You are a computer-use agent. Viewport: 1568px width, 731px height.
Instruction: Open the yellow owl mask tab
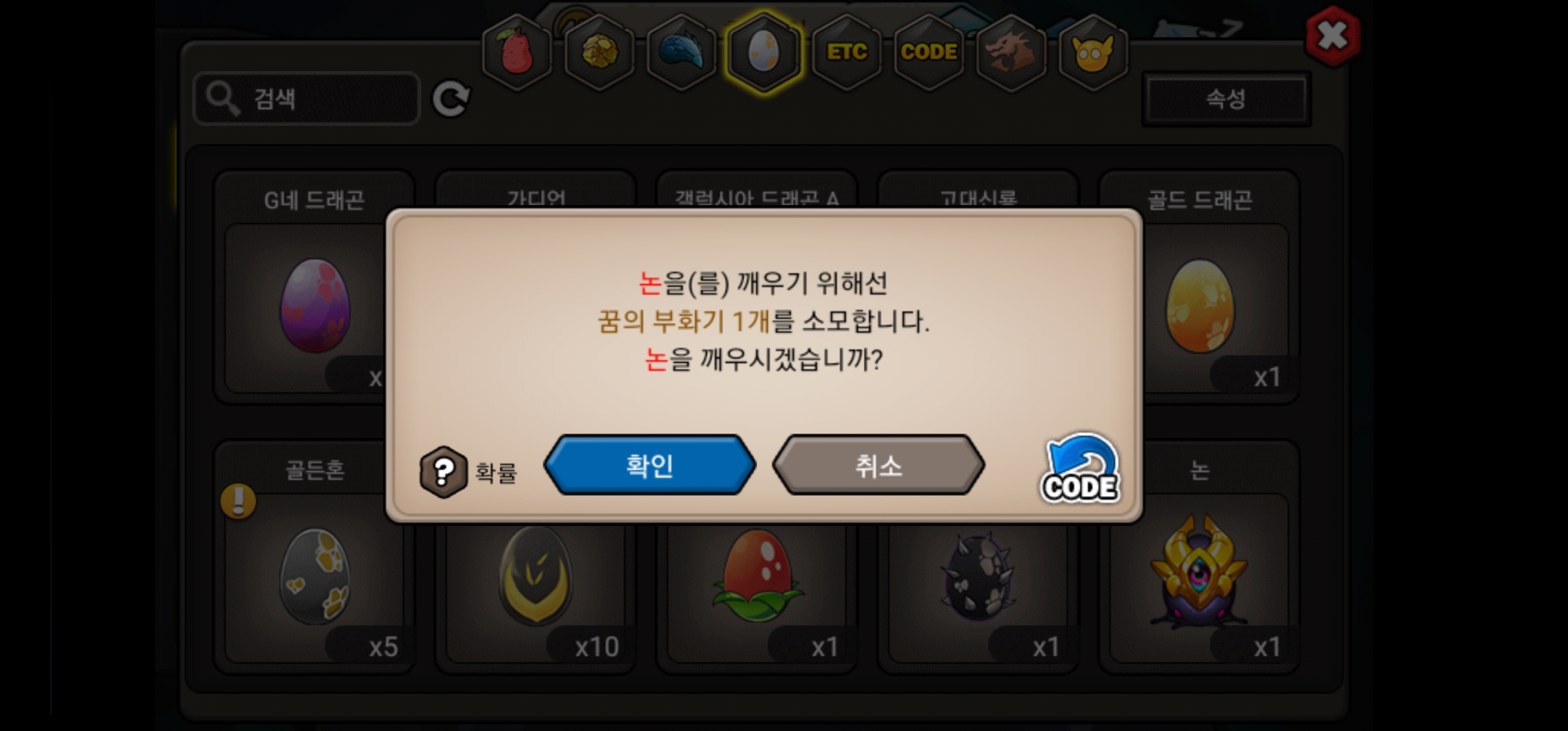(1093, 52)
